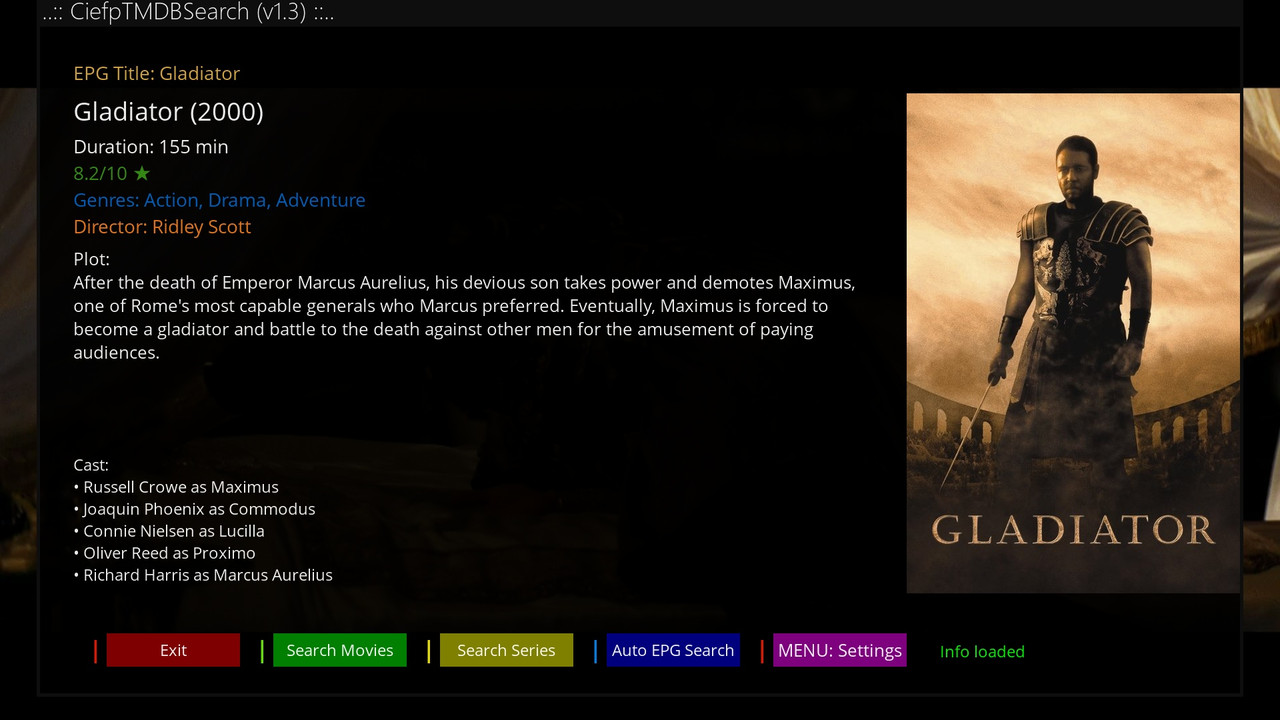
Task: Select cast entry 'Russell Crowe as Maximus'
Action: coord(176,487)
